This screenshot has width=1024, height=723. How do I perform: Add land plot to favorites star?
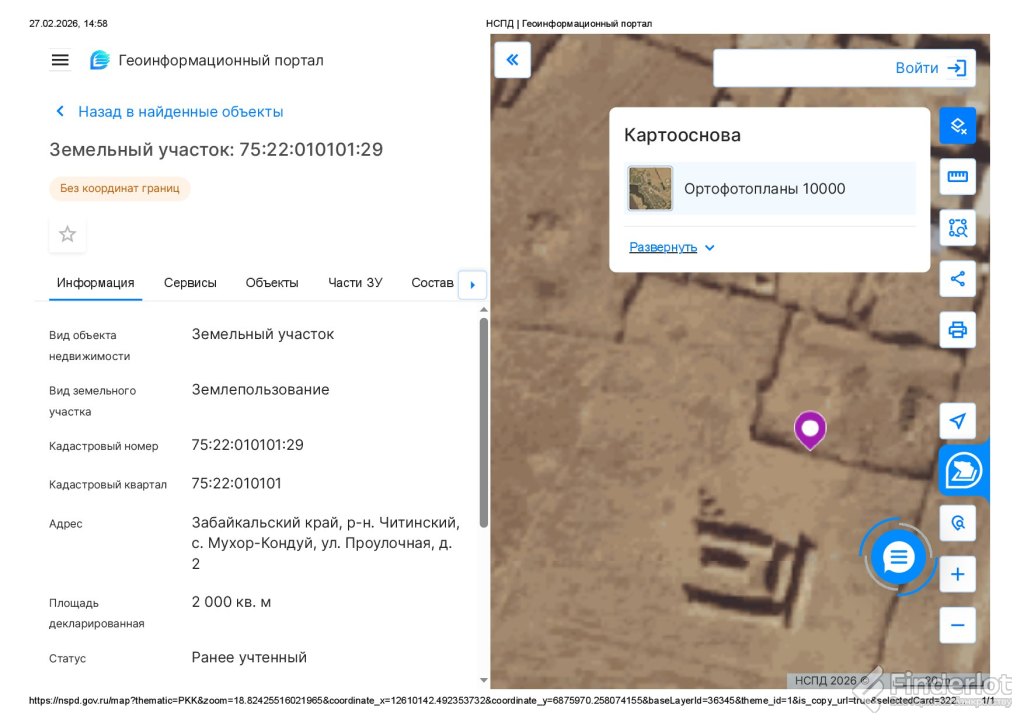(x=67, y=234)
